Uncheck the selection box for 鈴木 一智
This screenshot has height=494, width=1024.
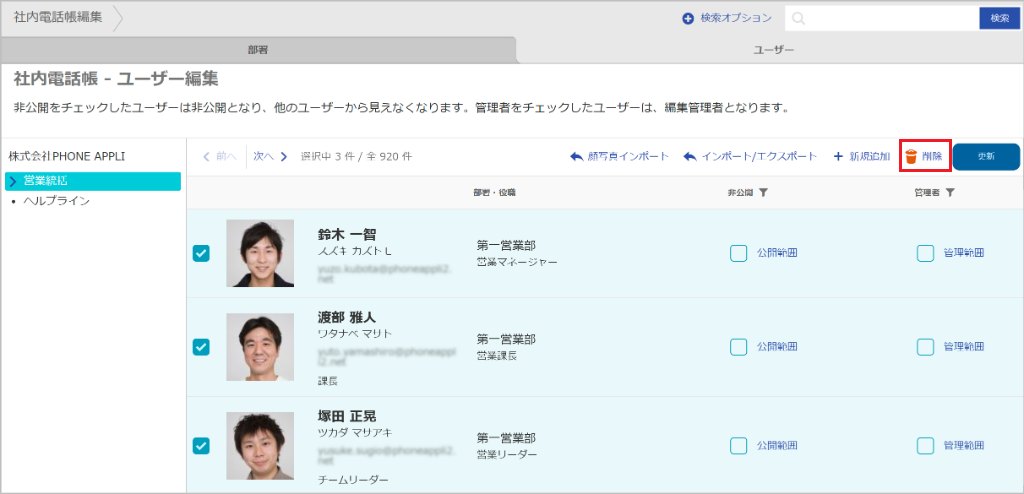(201, 253)
